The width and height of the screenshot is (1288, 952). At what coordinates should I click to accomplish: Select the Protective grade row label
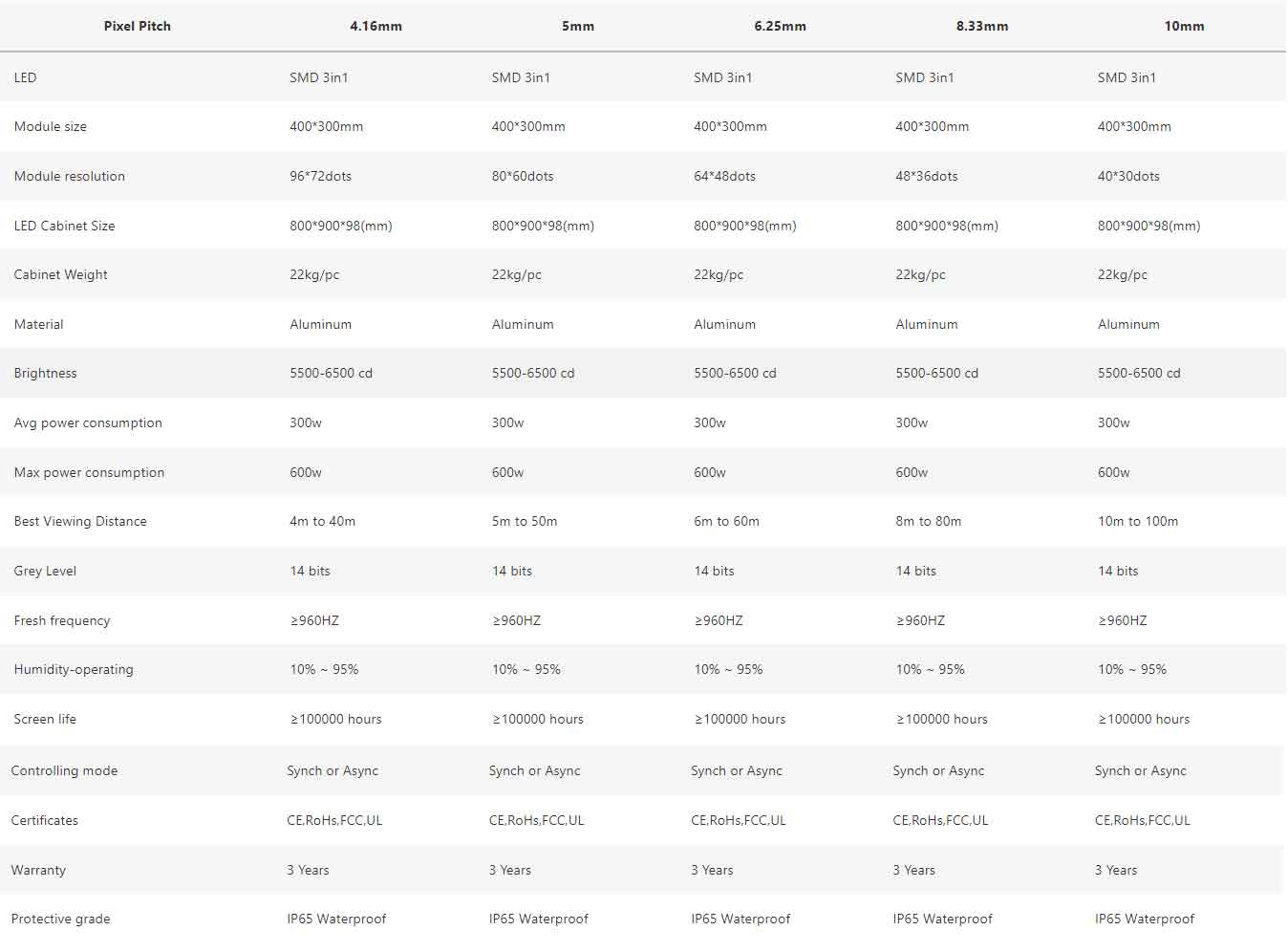[x=60, y=920]
